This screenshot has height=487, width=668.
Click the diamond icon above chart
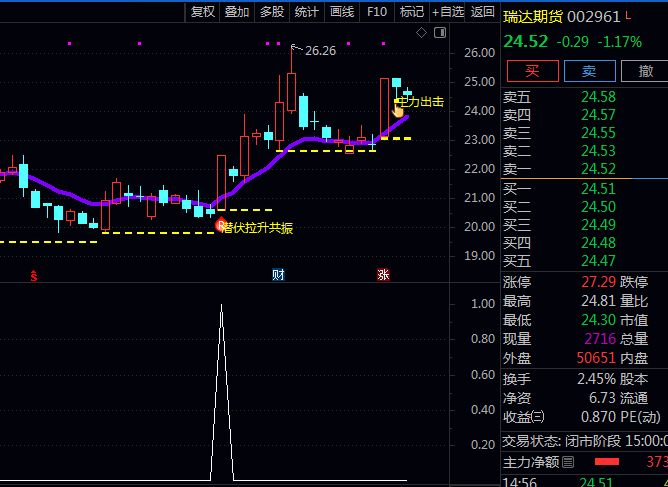click(421, 32)
